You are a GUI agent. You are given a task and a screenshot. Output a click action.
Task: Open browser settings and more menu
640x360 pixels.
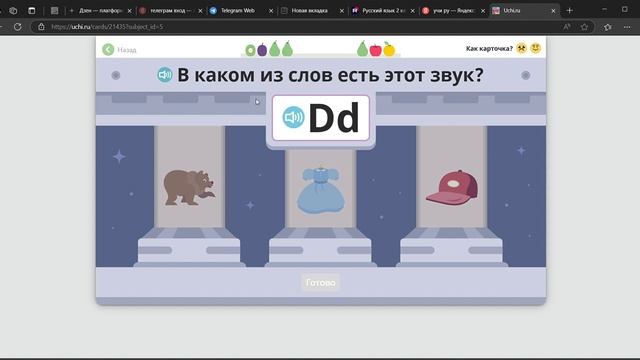tap(627, 27)
